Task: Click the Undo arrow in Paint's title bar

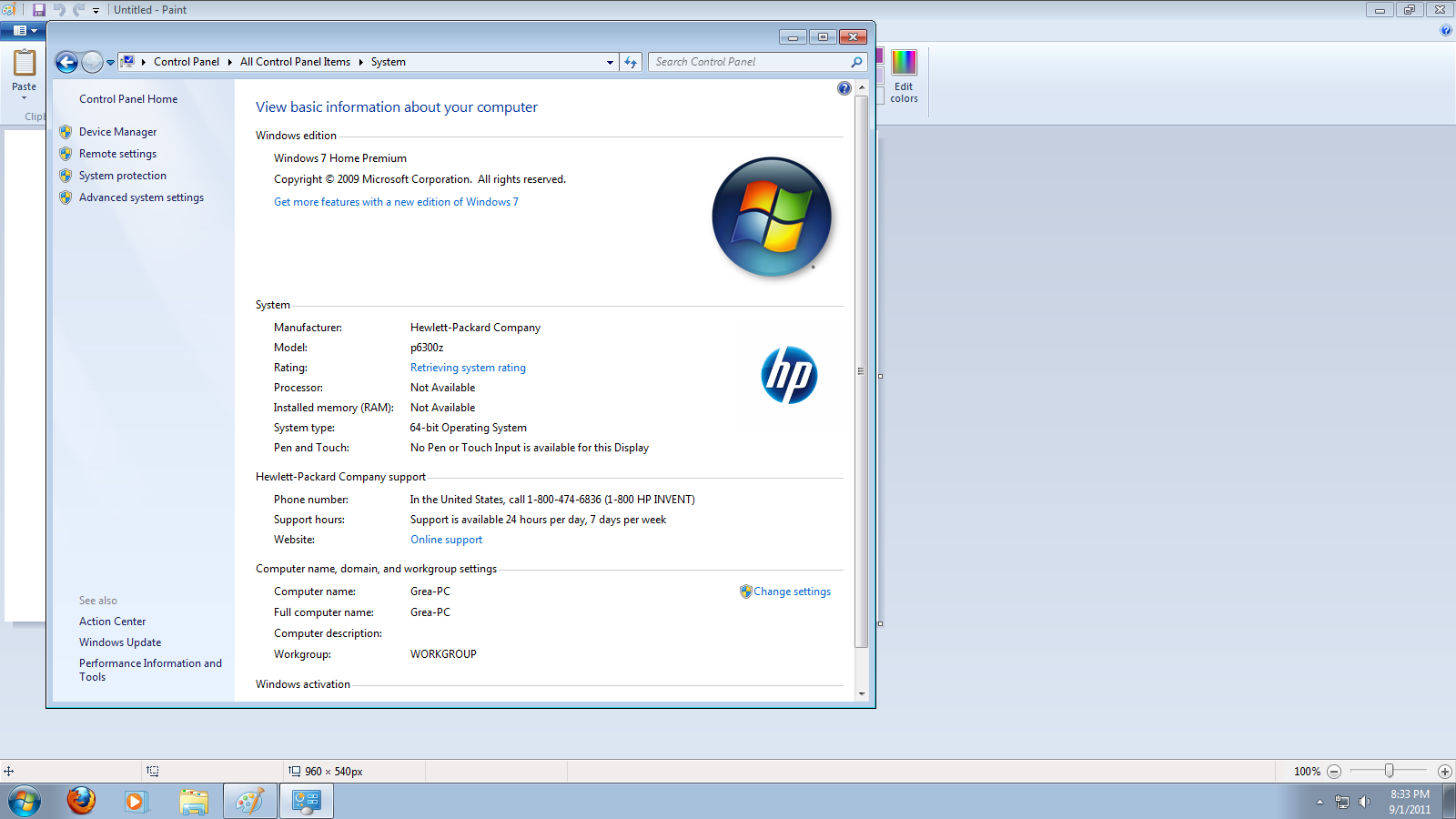Action: click(59, 10)
